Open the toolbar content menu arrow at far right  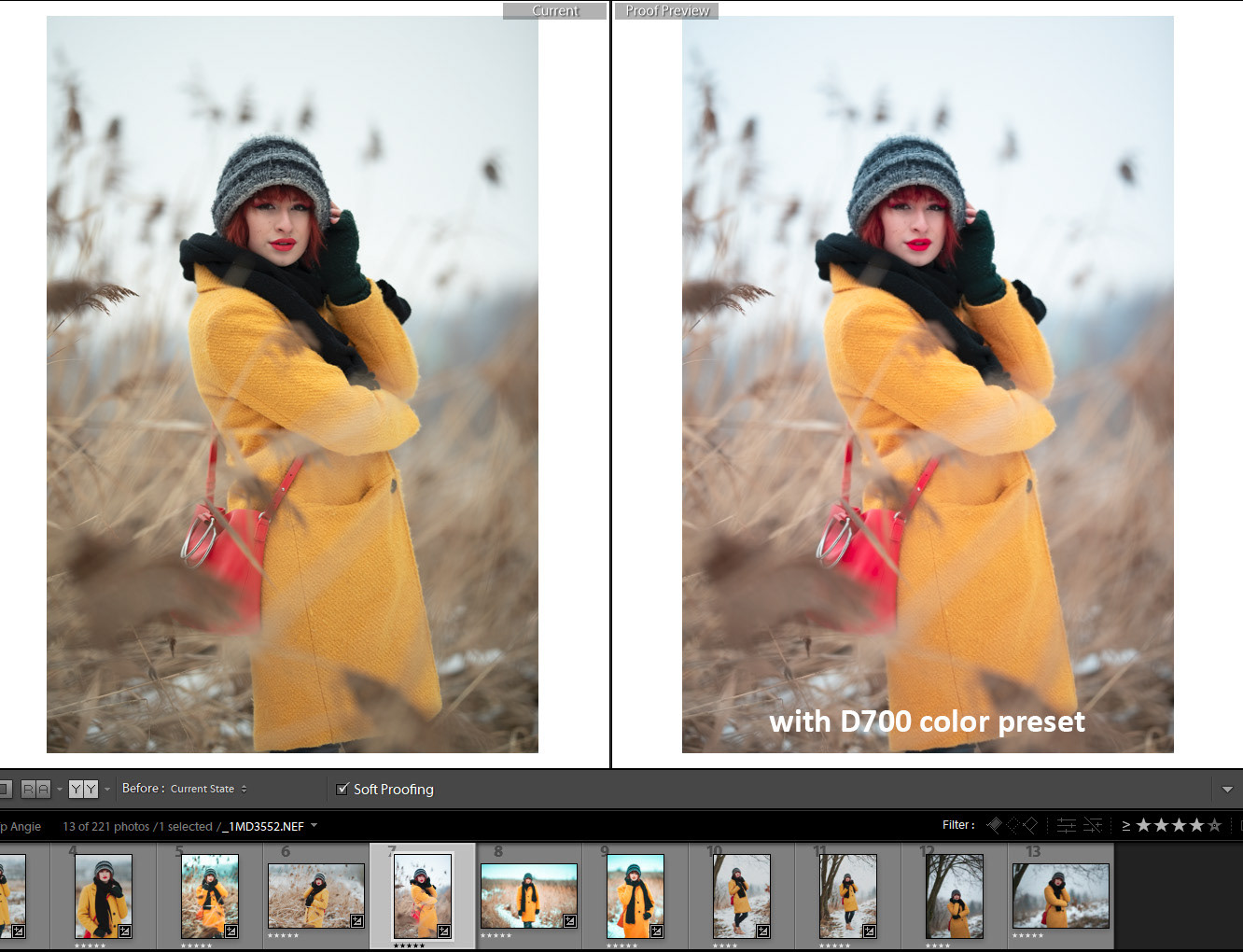tap(1227, 790)
